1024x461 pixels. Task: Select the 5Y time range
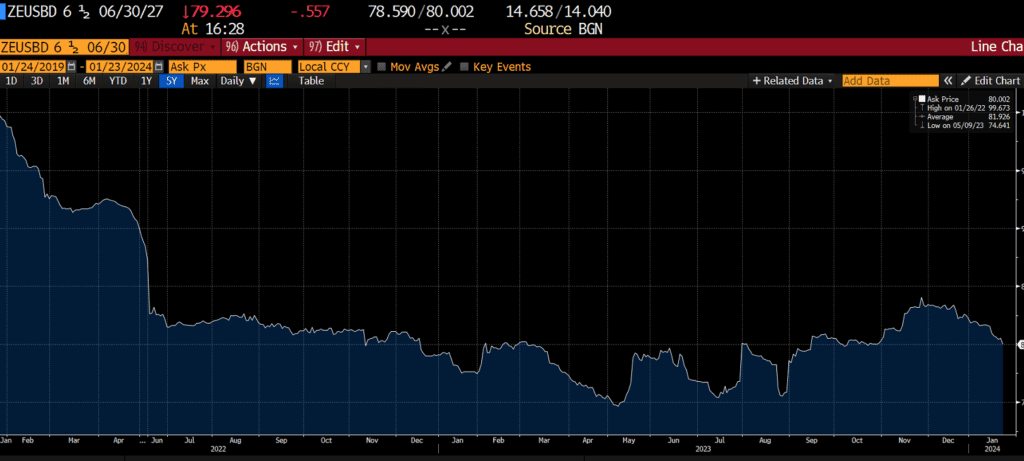[172, 81]
